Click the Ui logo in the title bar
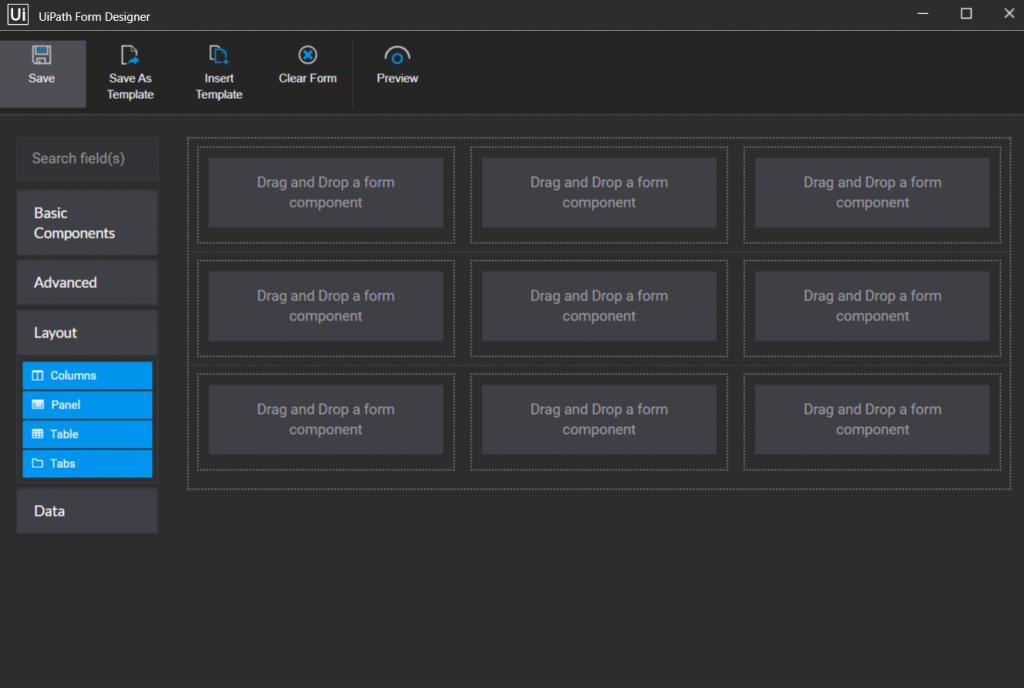Screen dimensions: 1024x688 (17, 15)
